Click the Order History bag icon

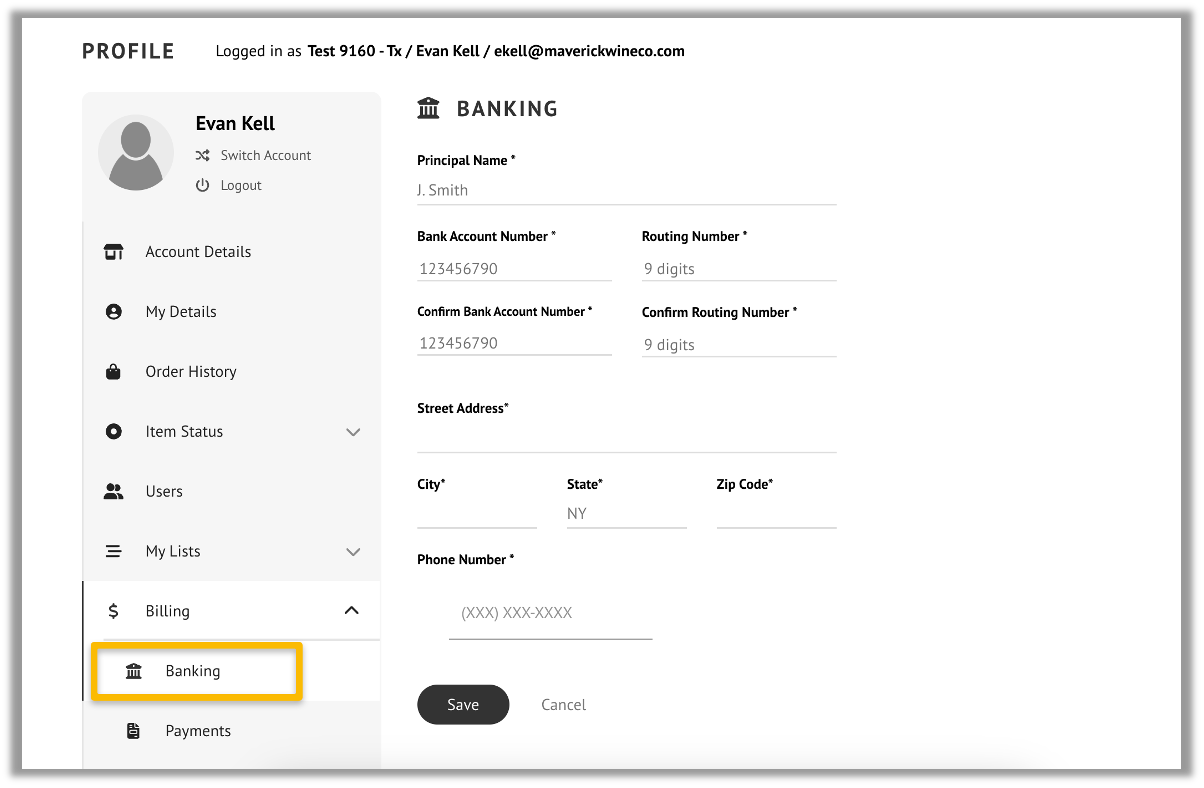click(x=114, y=372)
